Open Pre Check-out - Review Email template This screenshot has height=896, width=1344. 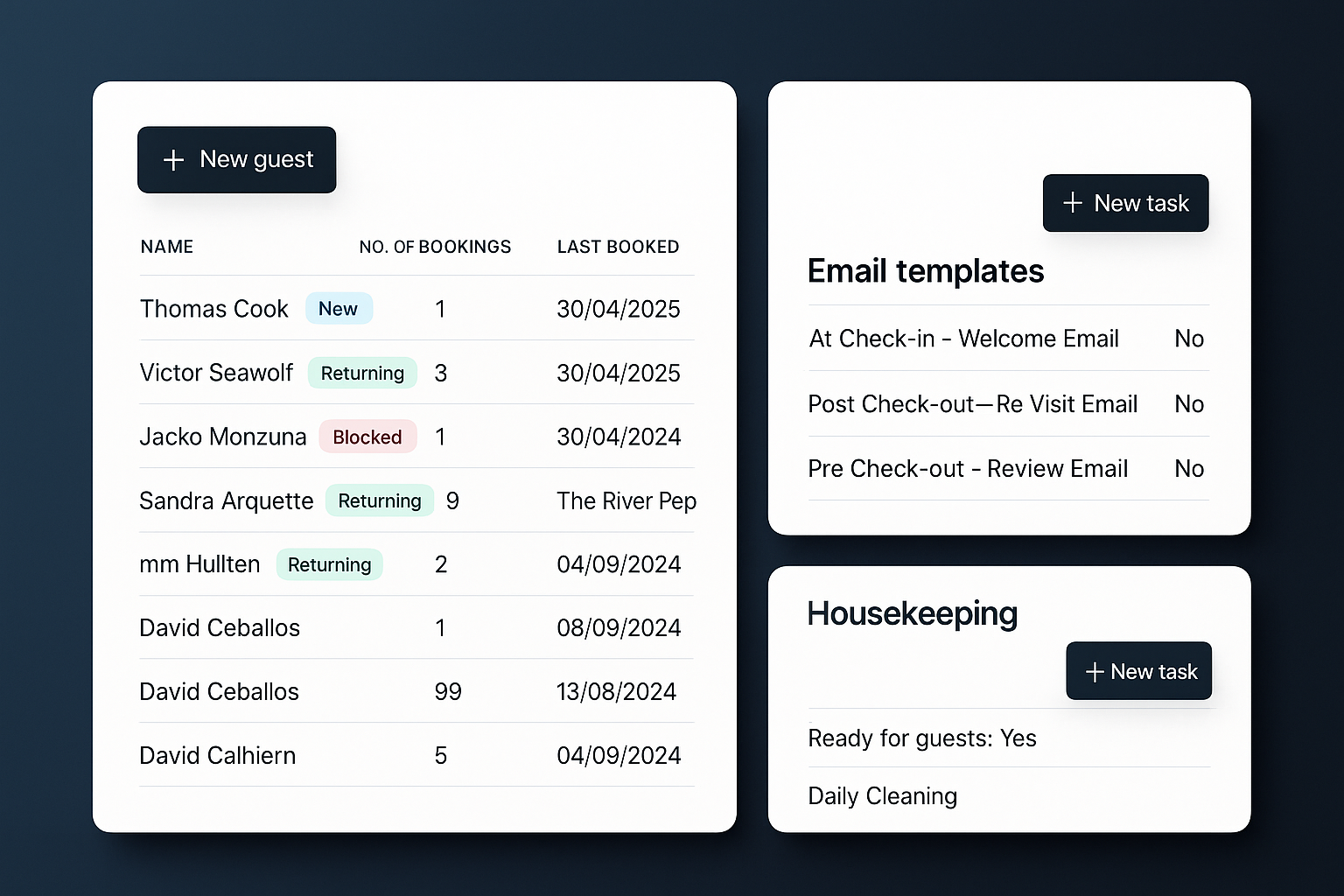968,468
